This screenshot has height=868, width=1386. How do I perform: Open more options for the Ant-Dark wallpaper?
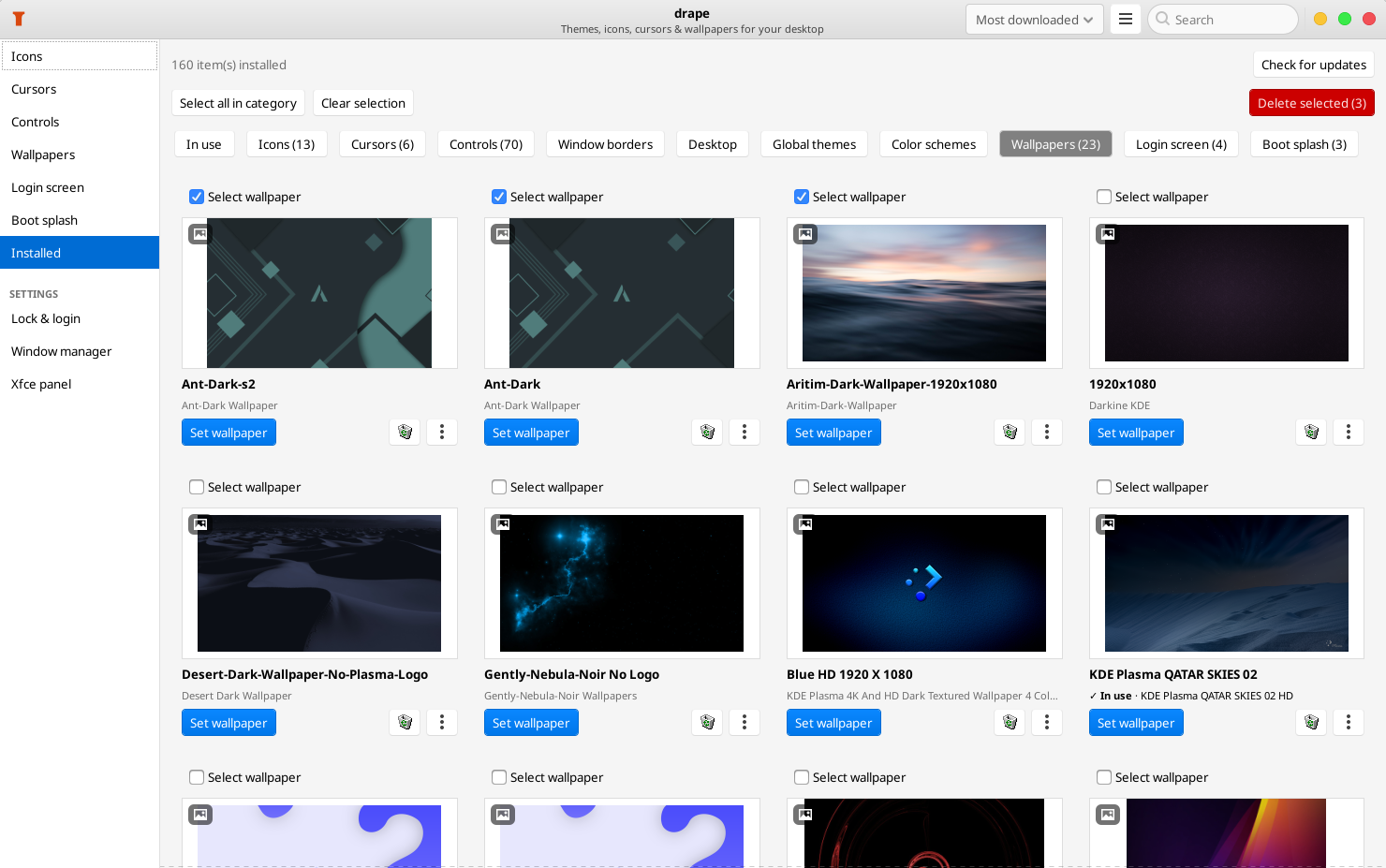pos(745,433)
